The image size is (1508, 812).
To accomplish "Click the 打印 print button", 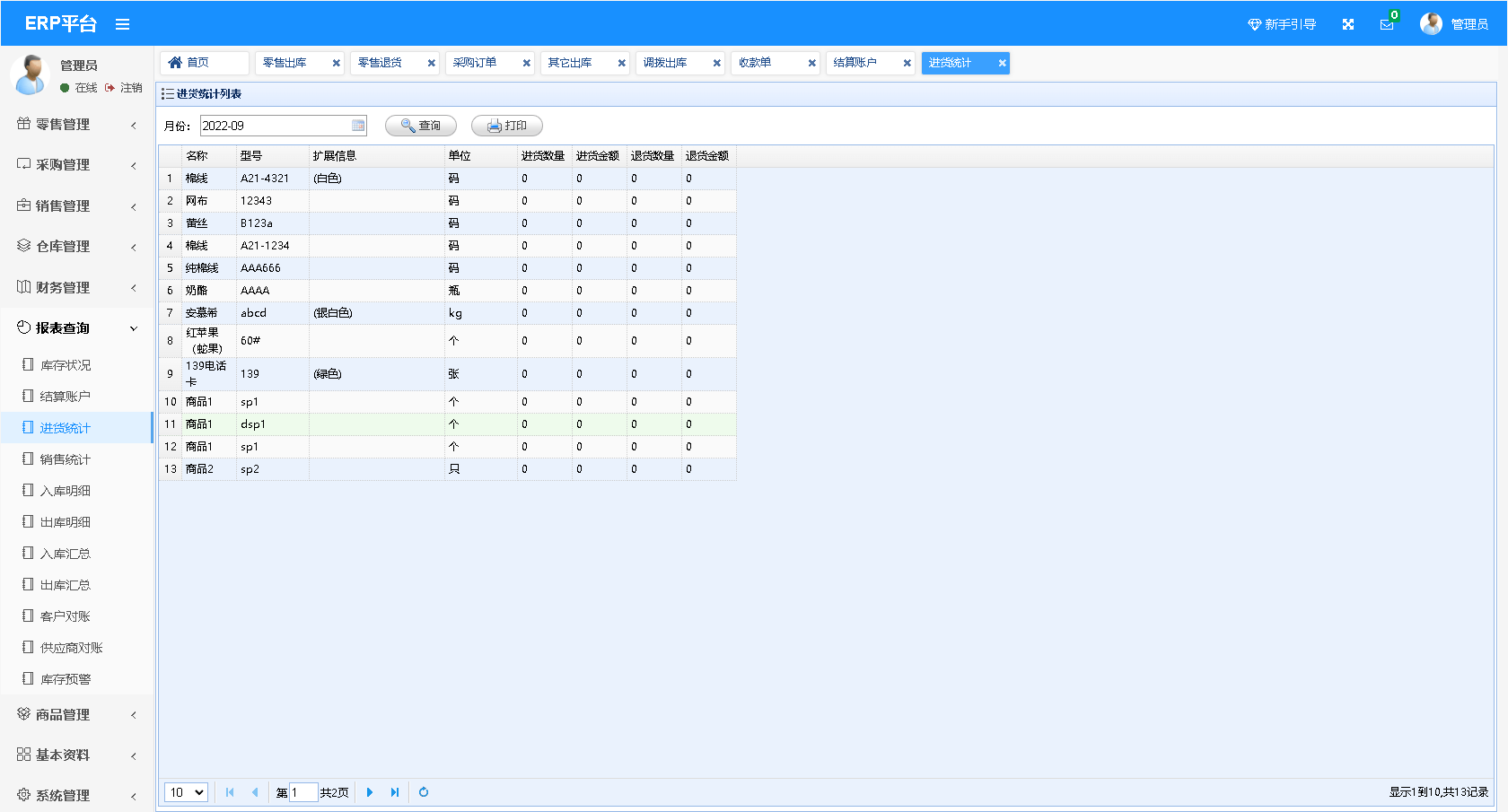I will click(x=507, y=126).
